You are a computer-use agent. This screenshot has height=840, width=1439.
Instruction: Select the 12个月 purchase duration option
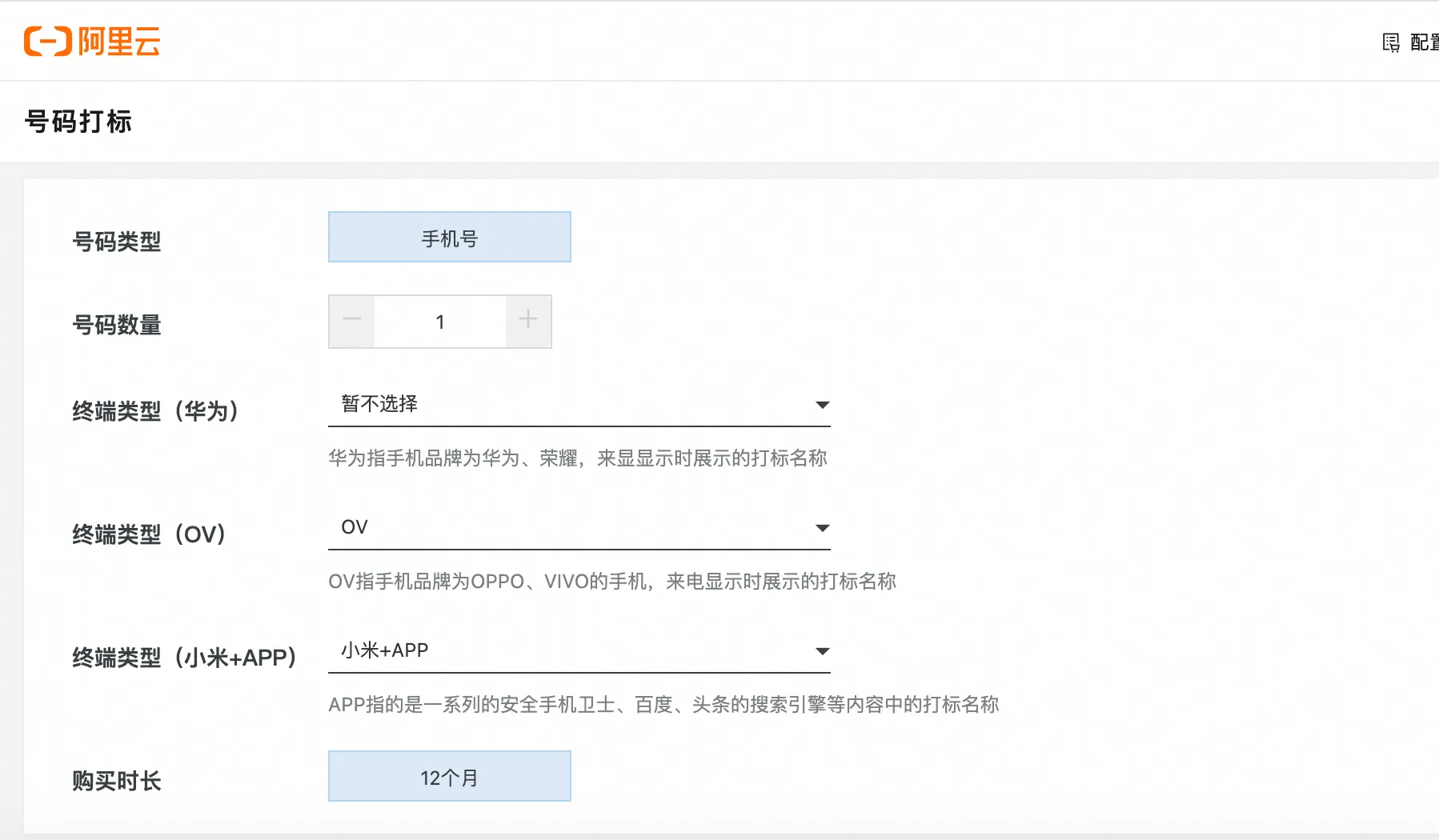[x=449, y=775]
